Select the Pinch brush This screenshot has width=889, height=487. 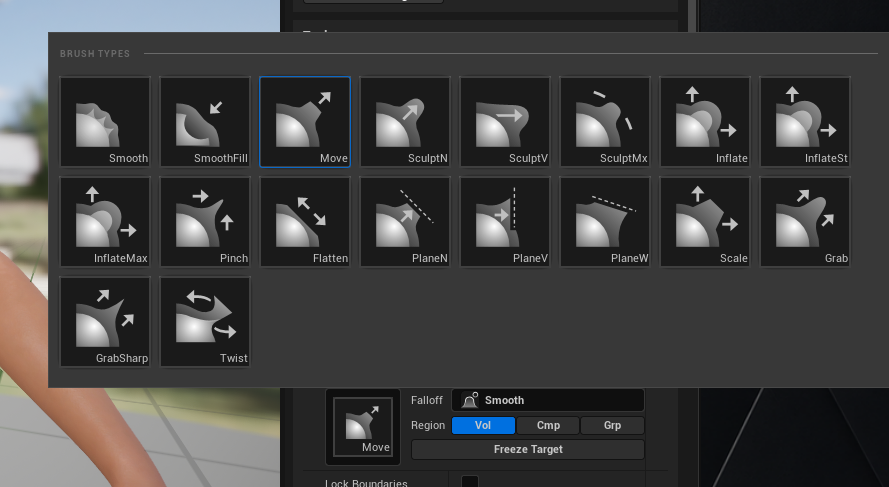(205, 222)
